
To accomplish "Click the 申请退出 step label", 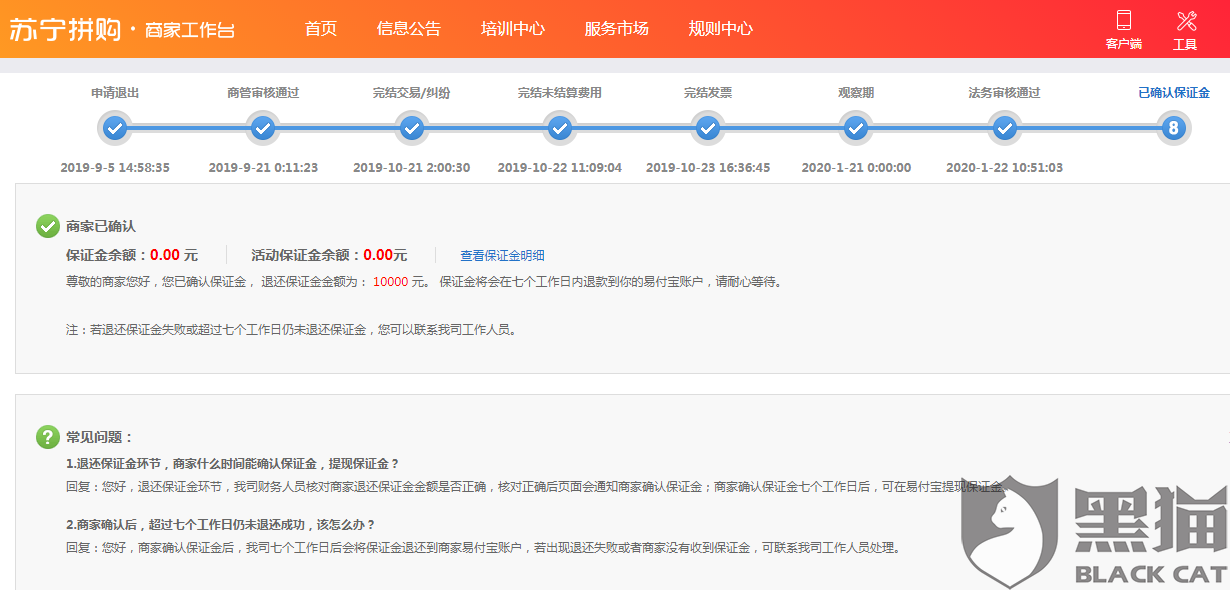I will (115, 93).
